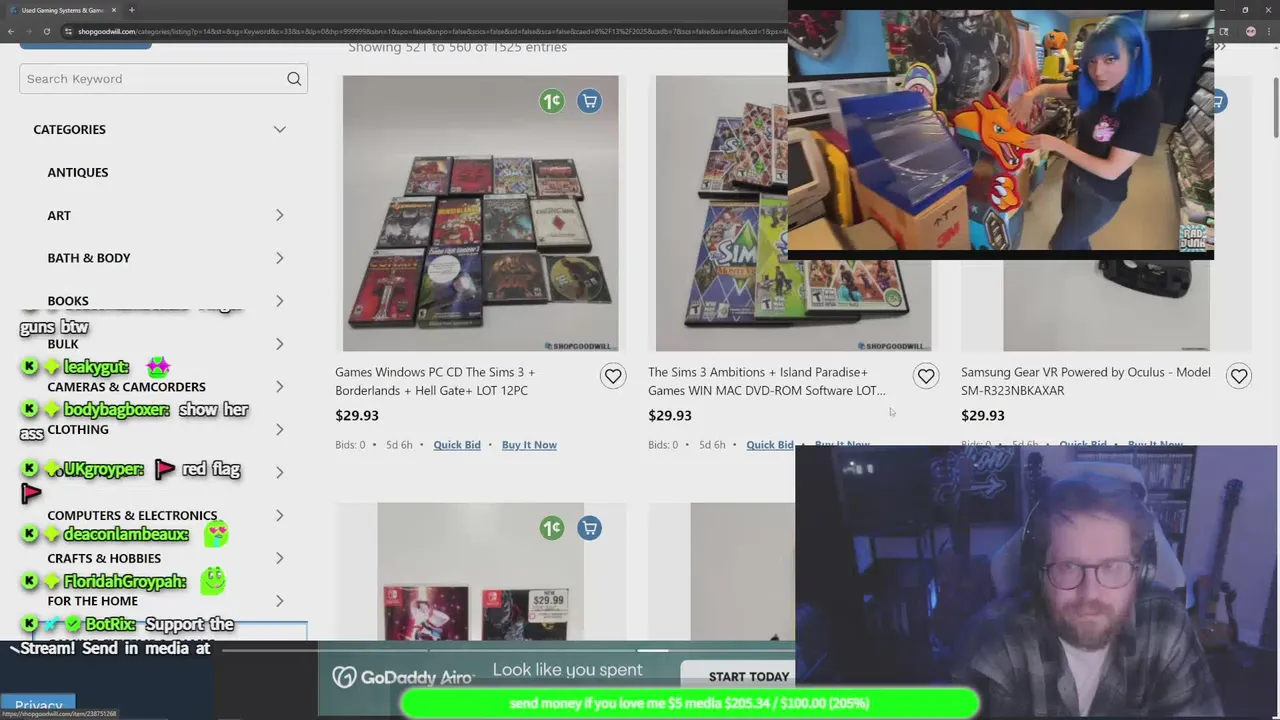Viewport: 1280px width, 720px height.
Task: Select the BOOKS category label
Action: pyautogui.click(x=68, y=301)
